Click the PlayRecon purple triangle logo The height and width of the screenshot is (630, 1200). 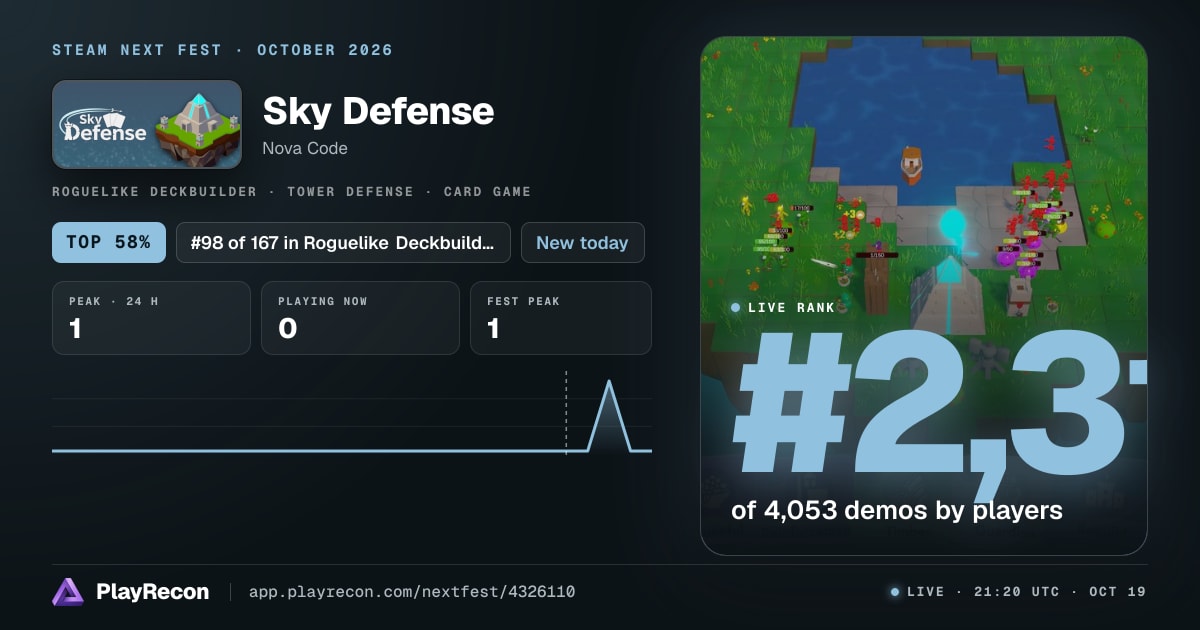click(68, 592)
